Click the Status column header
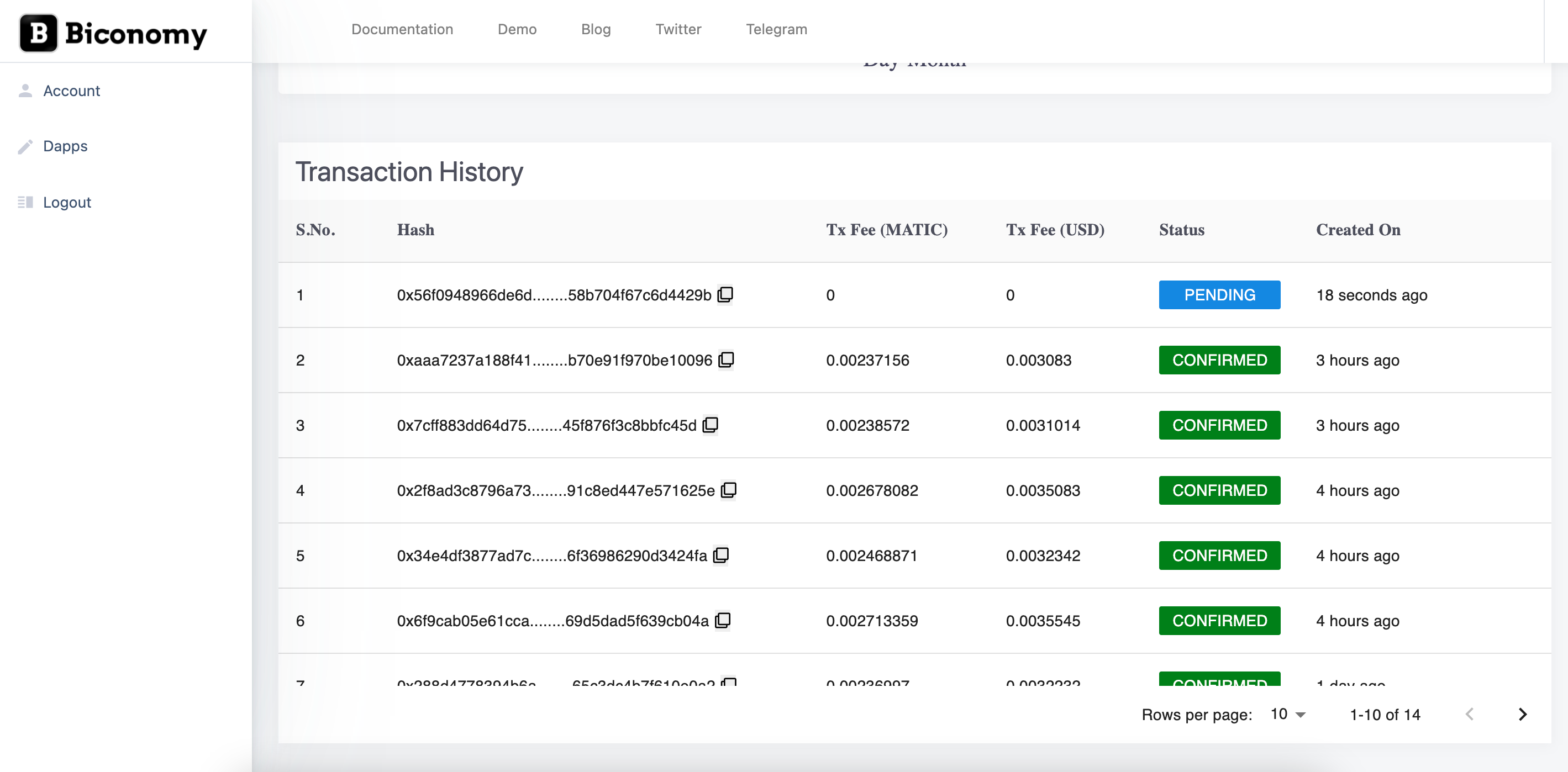Viewport: 1568px width, 772px height. (1181, 230)
